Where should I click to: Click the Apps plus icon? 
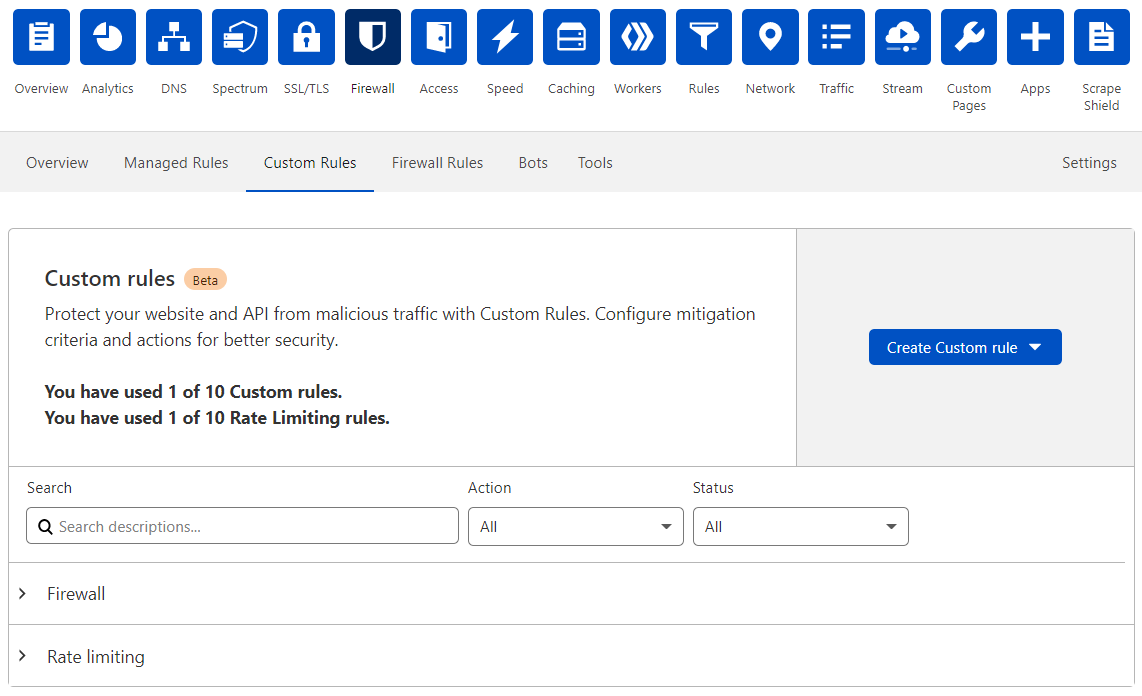1034,37
